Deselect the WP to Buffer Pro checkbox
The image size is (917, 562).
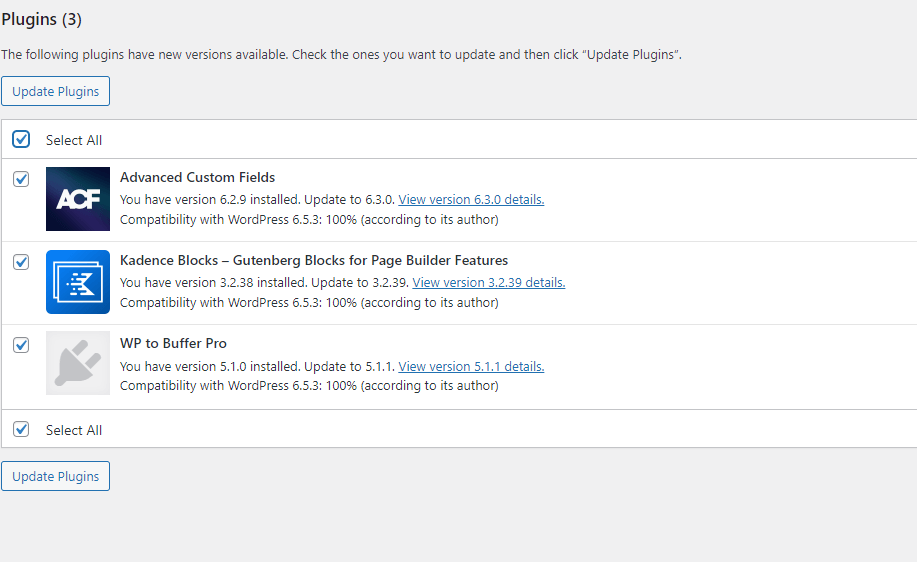coord(21,345)
